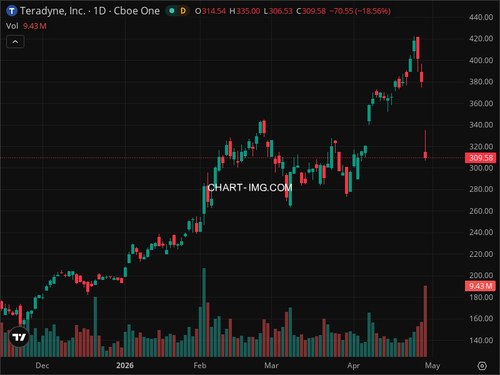
Task: Click the Apr time axis label
Action: [354, 366]
